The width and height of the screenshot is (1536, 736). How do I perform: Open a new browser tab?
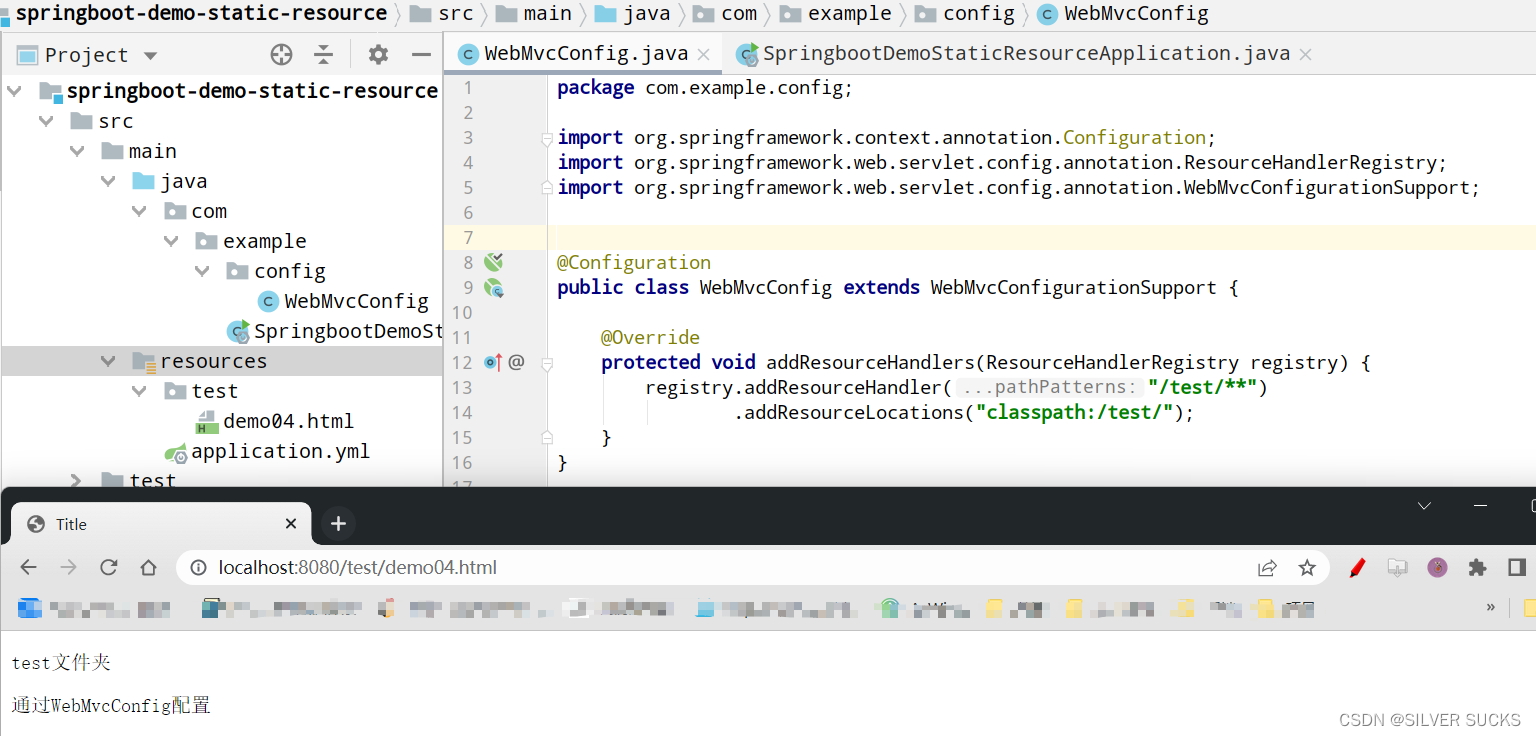[x=338, y=524]
